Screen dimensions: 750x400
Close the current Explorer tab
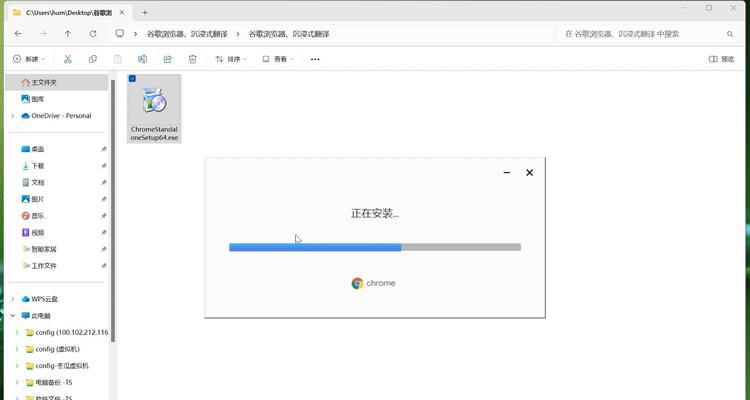click(121, 13)
